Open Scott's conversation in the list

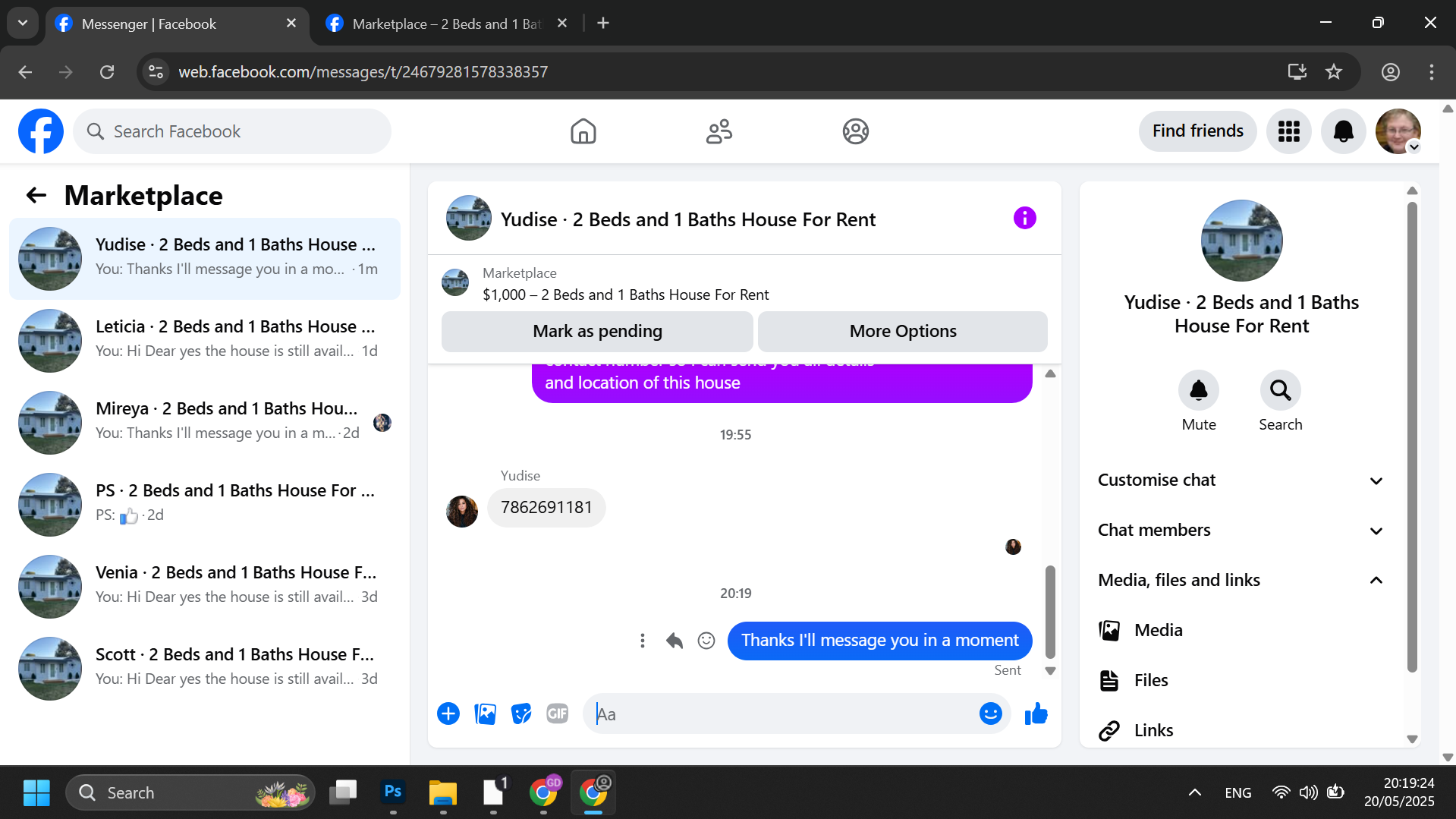(205, 668)
